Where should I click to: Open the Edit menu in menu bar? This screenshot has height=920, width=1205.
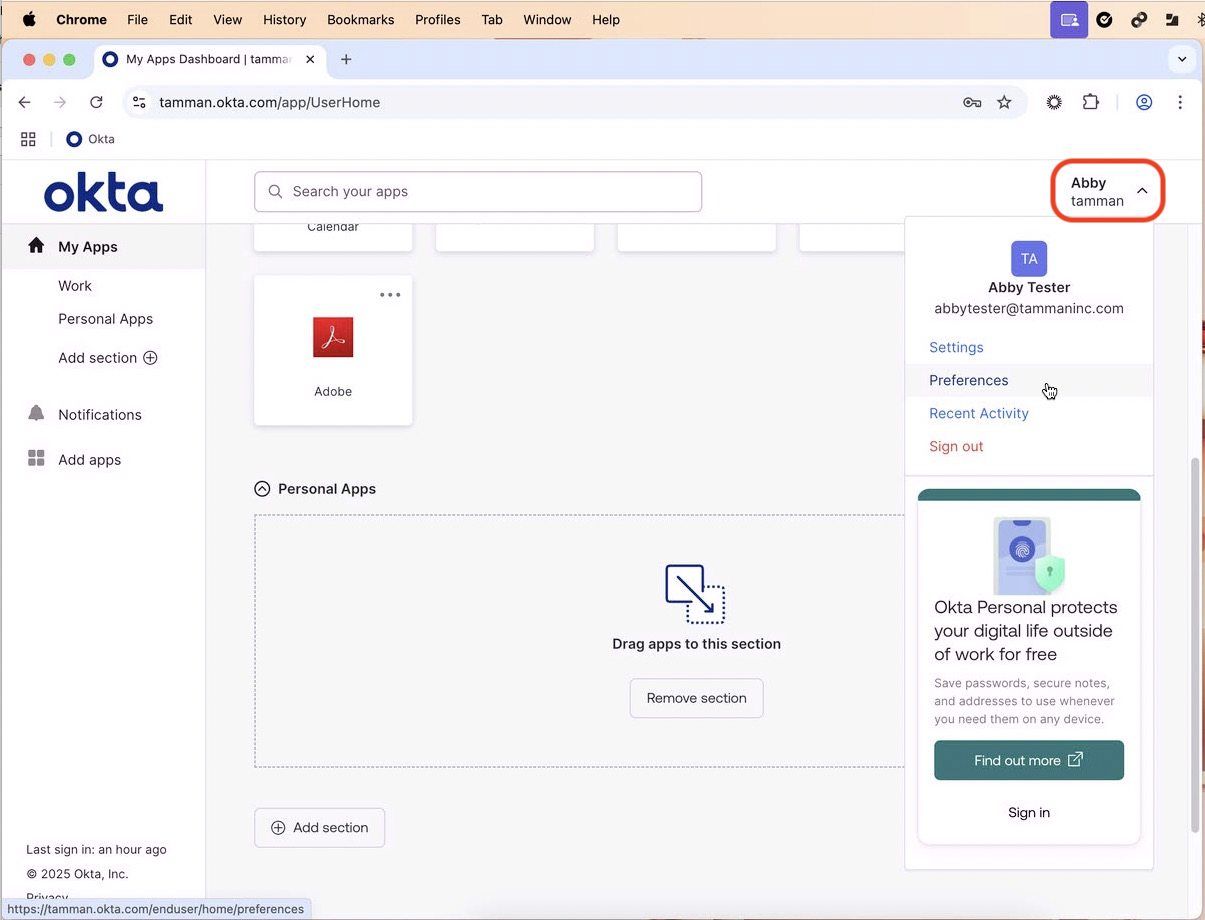tap(181, 19)
